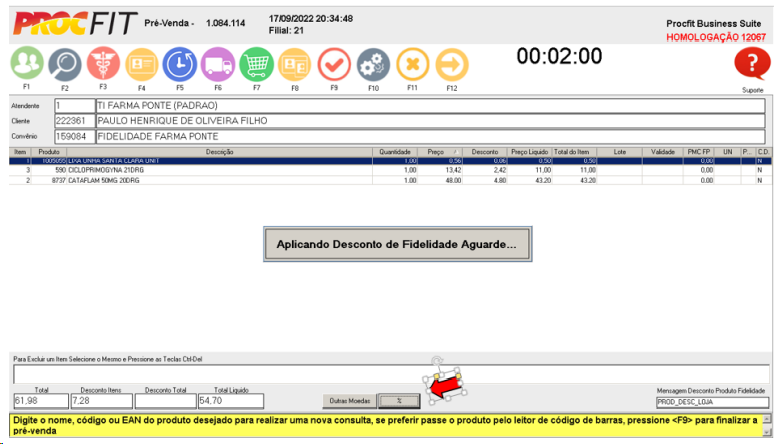Click the F11 orange X cancel icon
The height and width of the screenshot is (444, 775).
(413, 64)
